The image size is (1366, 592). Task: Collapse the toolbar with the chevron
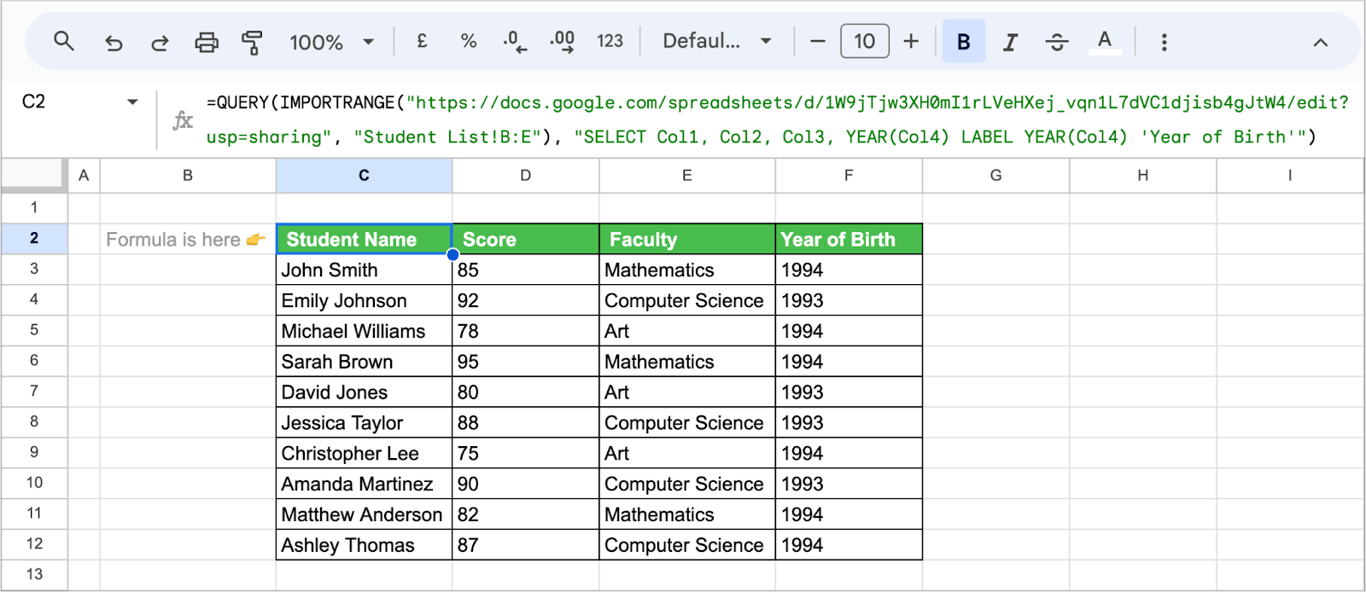click(1320, 42)
